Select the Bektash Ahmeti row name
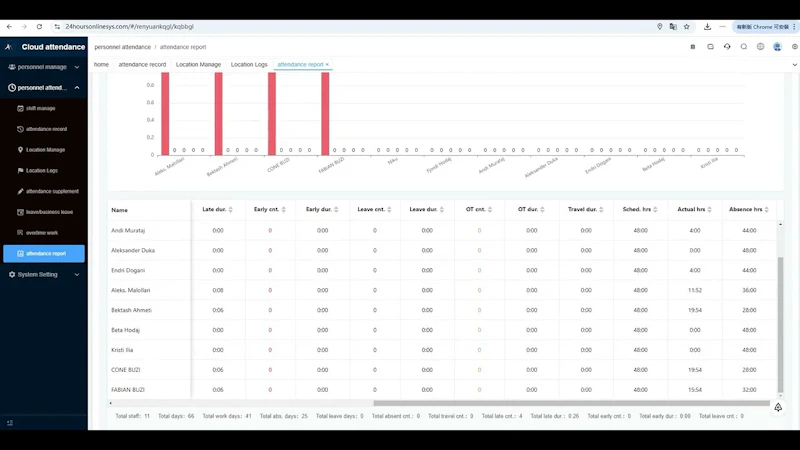Image resolution: width=800 pixels, height=450 pixels. (x=131, y=310)
